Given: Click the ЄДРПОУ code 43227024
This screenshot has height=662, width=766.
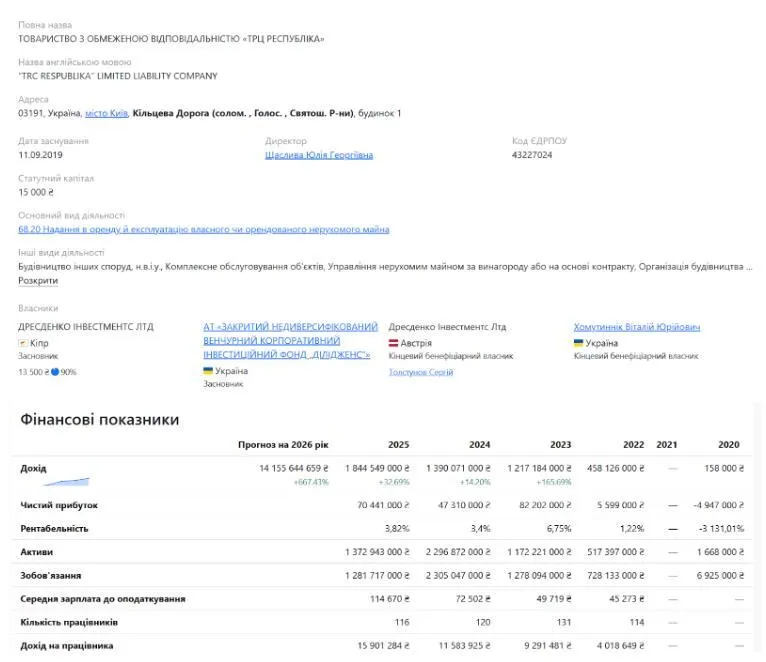Looking at the screenshot, I should [x=532, y=155].
